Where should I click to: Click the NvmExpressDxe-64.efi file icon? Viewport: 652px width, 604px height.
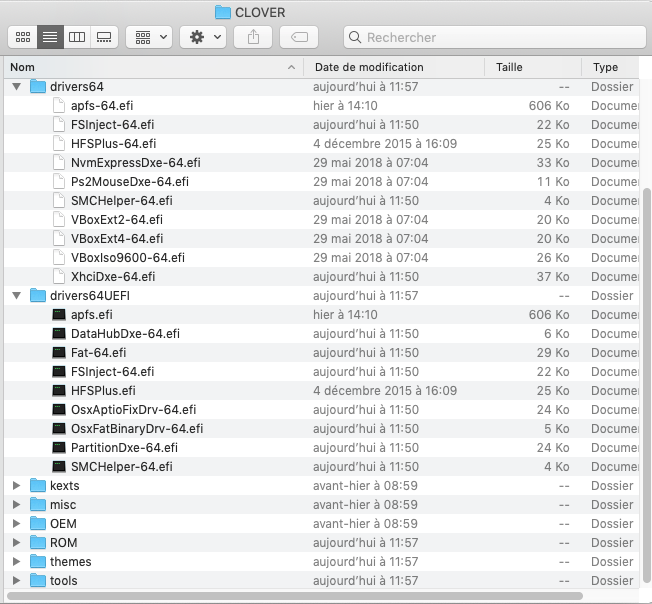tap(59, 163)
